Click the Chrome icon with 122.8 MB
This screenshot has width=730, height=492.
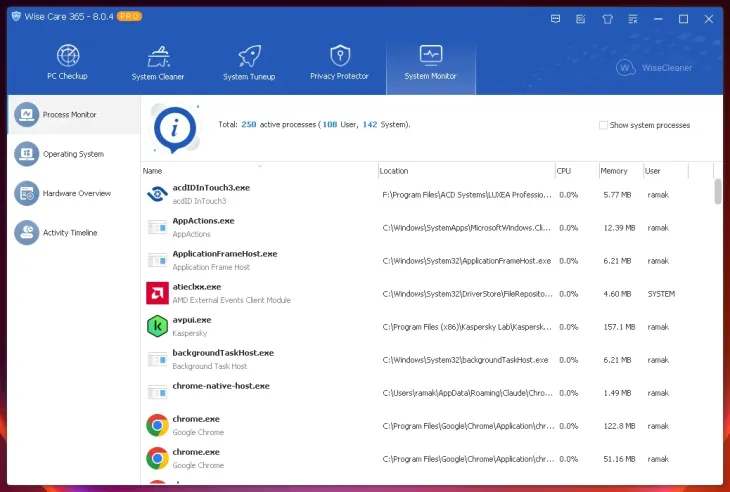click(157, 425)
